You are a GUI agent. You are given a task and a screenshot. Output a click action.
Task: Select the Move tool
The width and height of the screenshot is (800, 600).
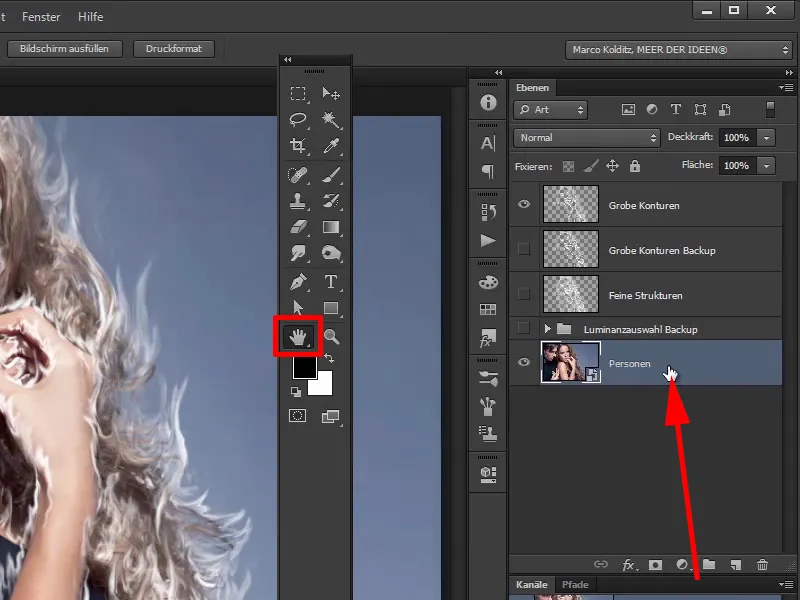click(331, 94)
